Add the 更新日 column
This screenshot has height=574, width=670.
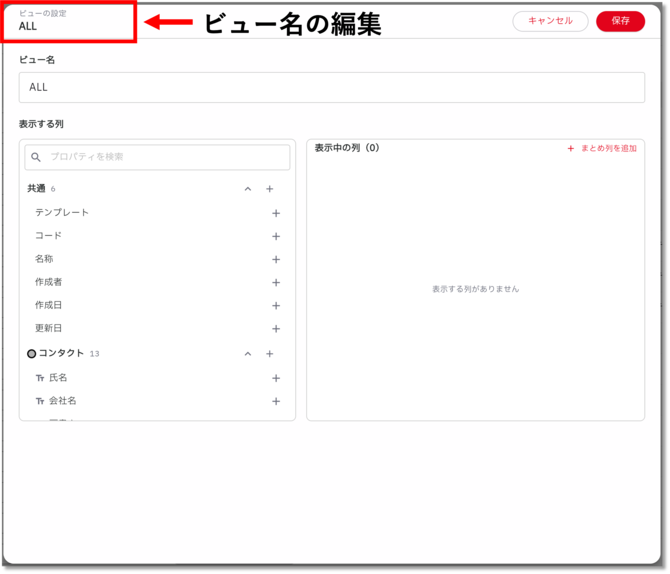point(276,329)
